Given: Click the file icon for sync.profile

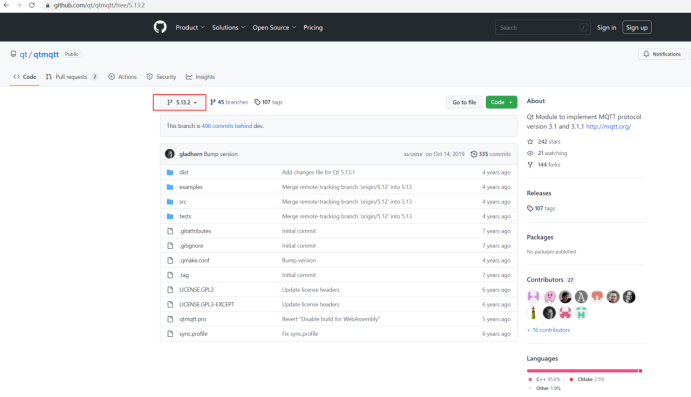Looking at the screenshot, I should pos(170,334).
